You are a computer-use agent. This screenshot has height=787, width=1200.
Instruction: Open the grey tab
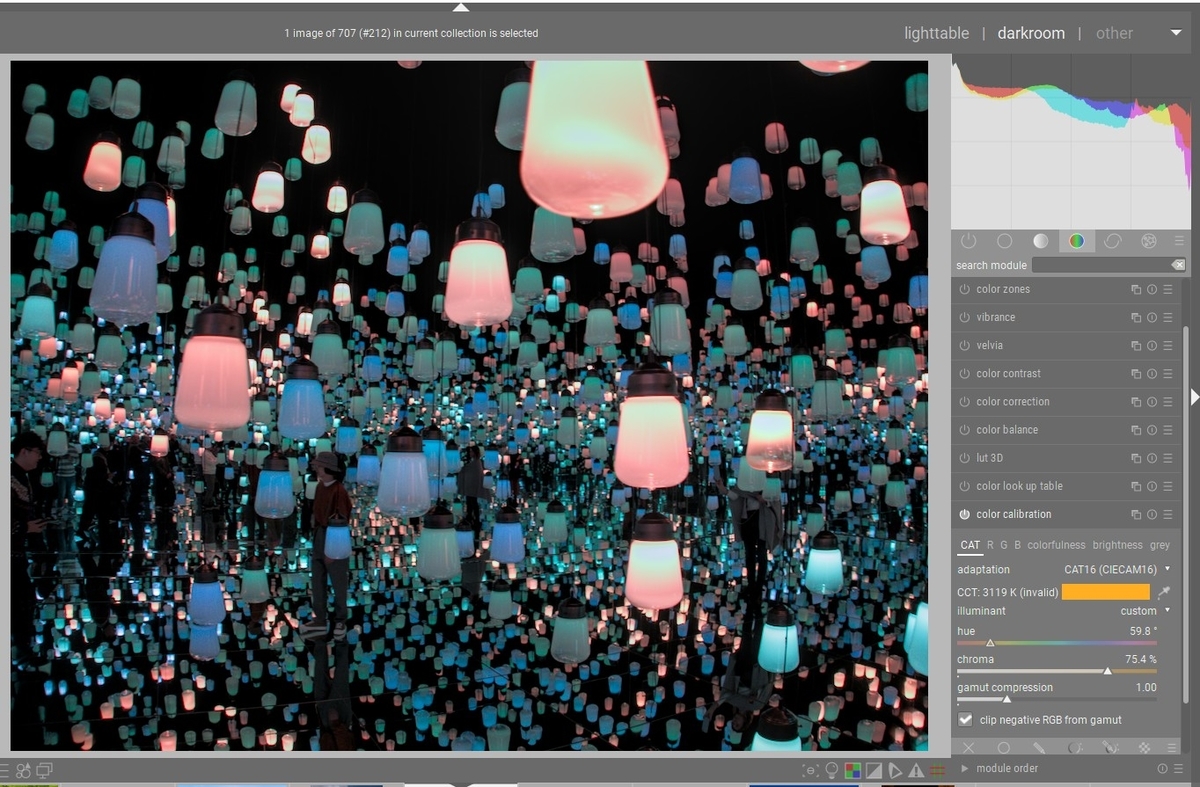click(x=1160, y=545)
